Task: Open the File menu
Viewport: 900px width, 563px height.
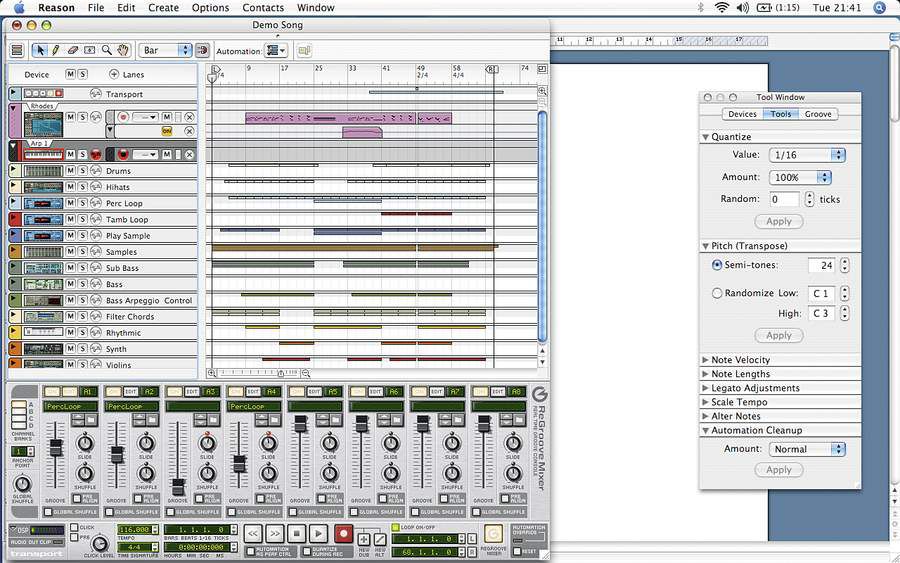Action: pyautogui.click(x=96, y=7)
